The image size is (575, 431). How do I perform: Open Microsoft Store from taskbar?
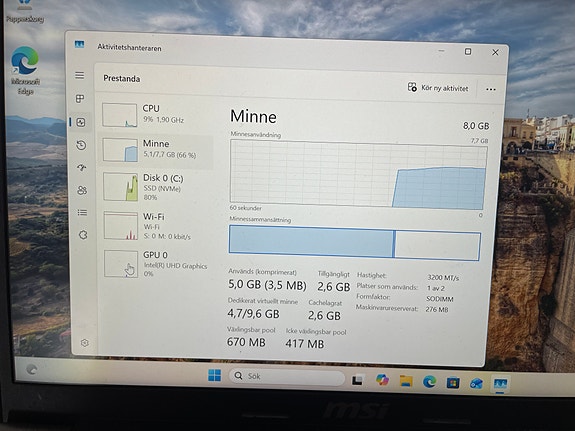[453, 383]
